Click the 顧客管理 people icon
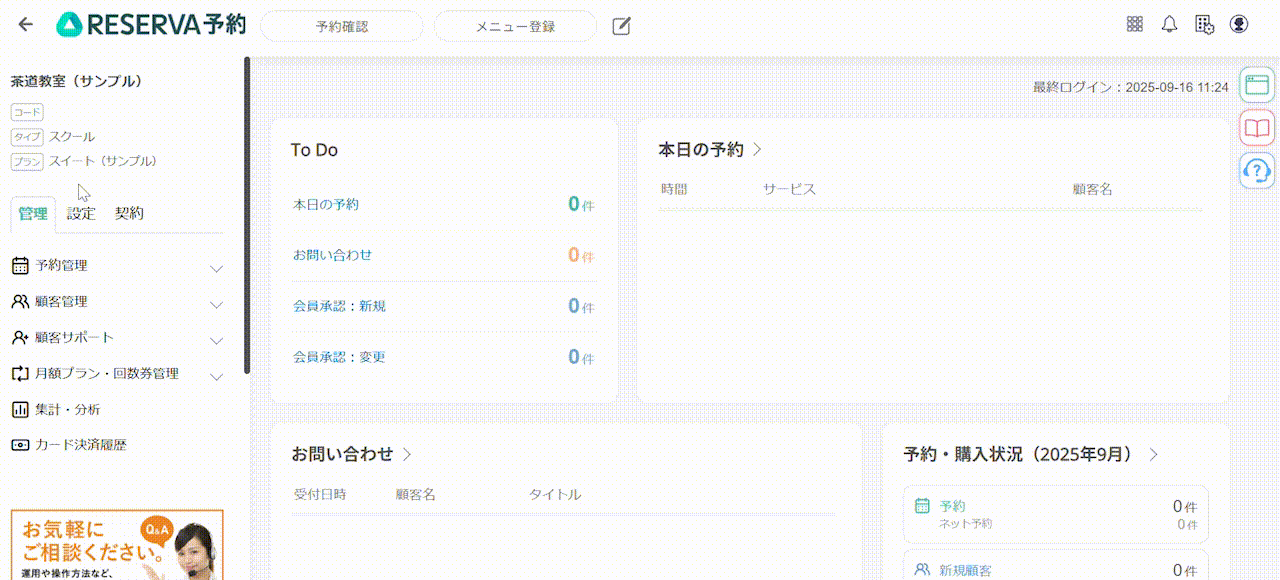Viewport: 1280px width, 580px height. tap(20, 302)
